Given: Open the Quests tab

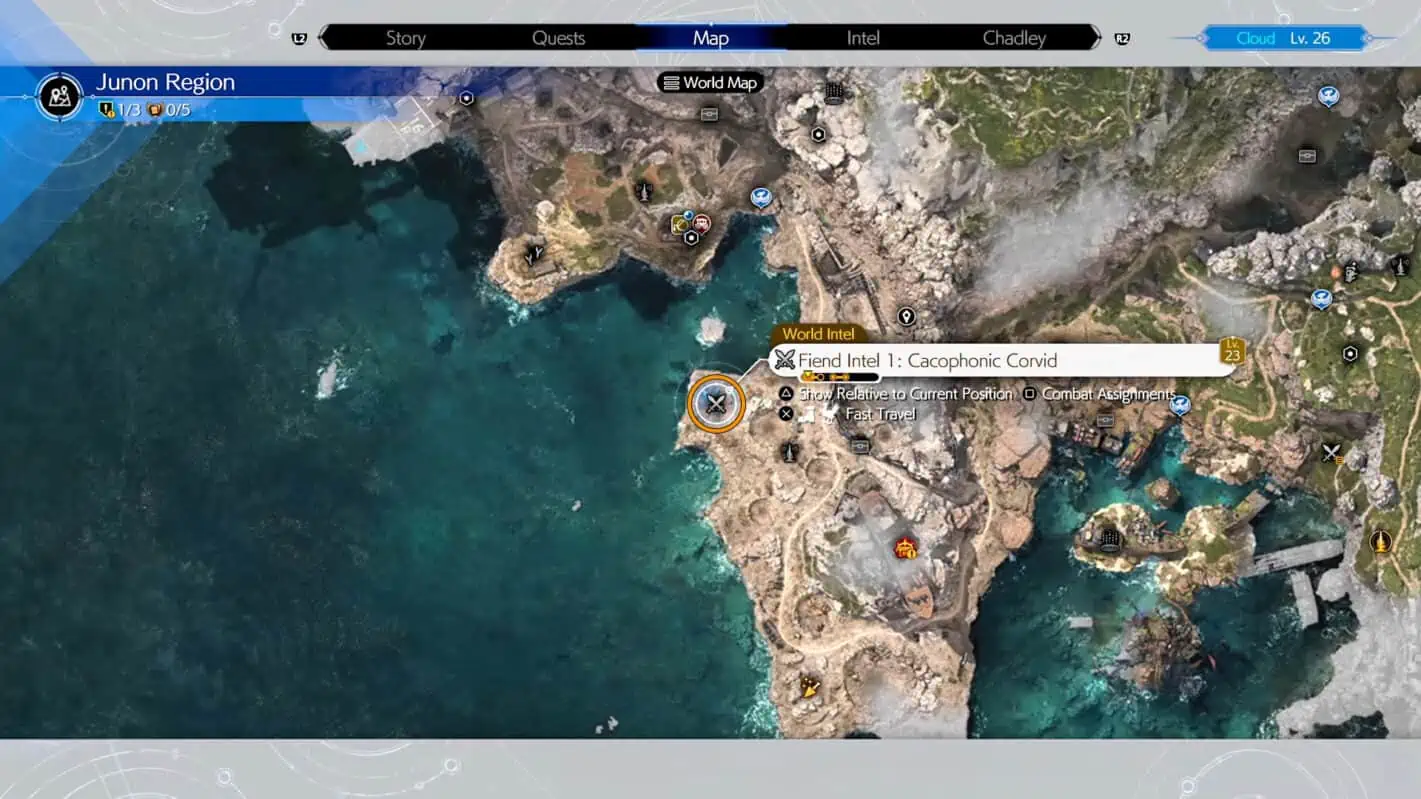Looking at the screenshot, I should point(558,38).
